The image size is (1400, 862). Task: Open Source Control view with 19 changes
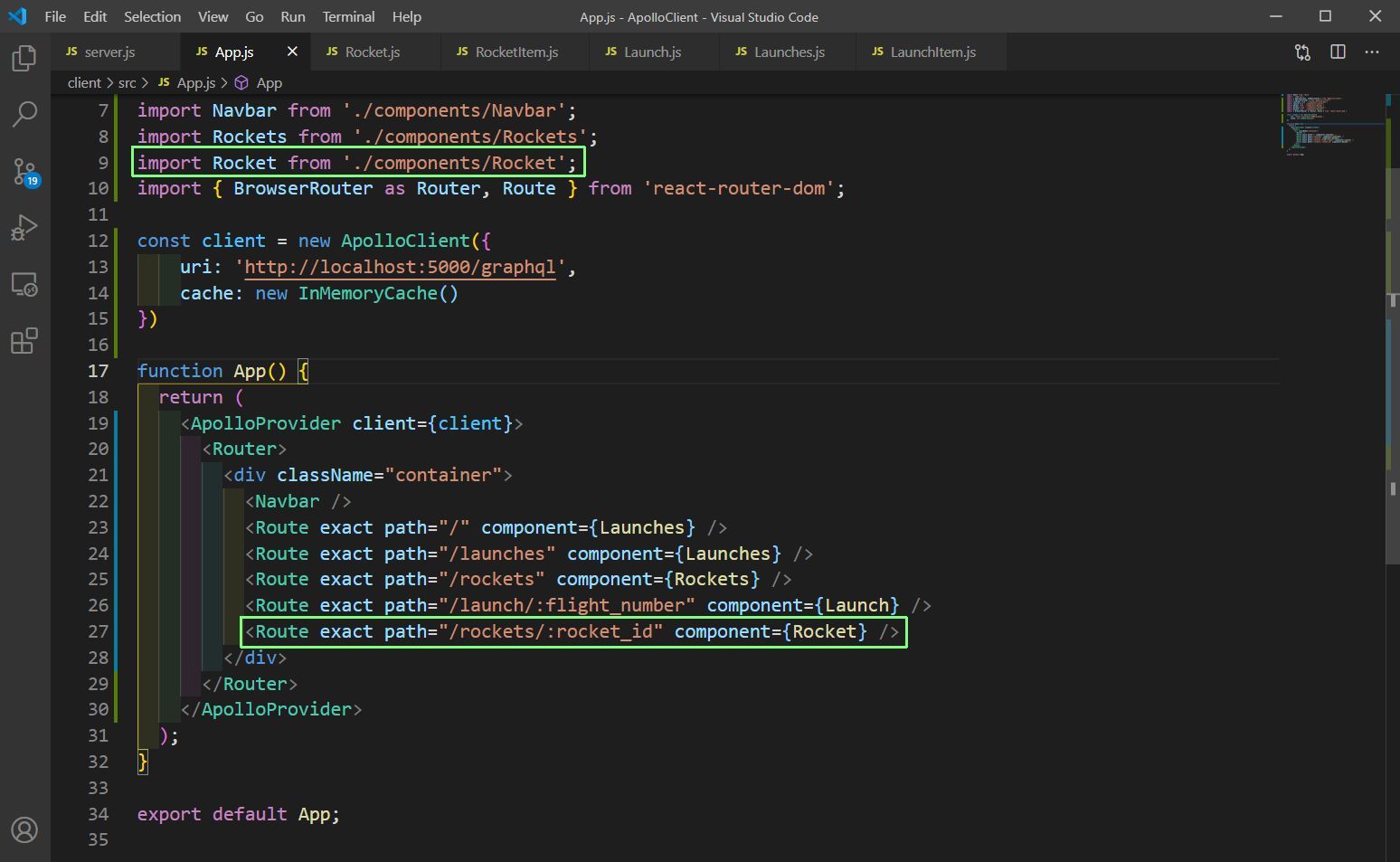24,171
